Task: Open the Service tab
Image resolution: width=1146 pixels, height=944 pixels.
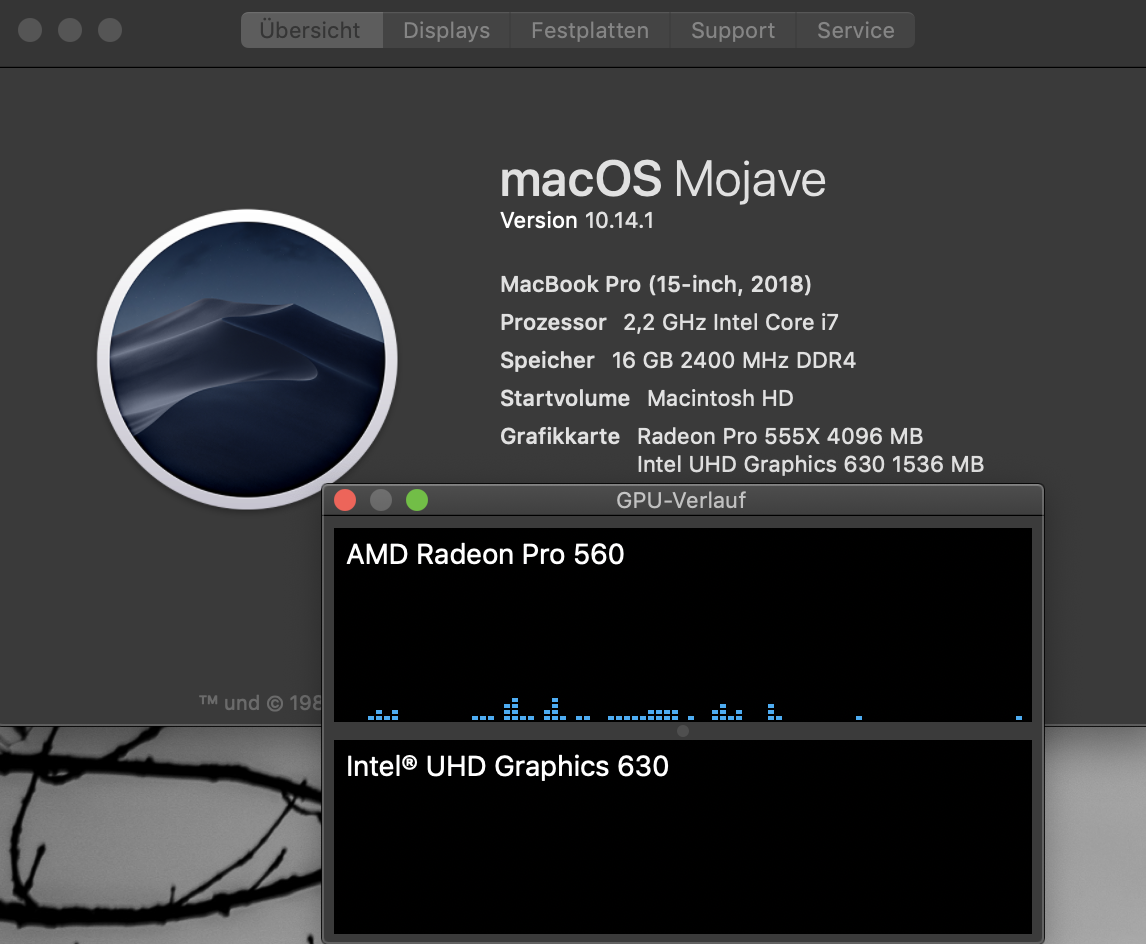Action: [x=855, y=30]
